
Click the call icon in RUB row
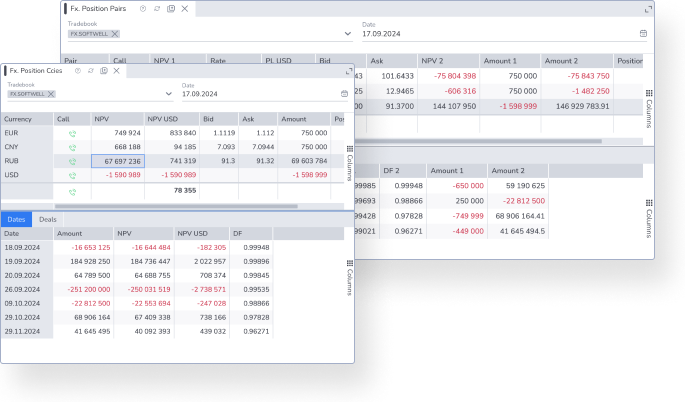[x=72, y=161]
